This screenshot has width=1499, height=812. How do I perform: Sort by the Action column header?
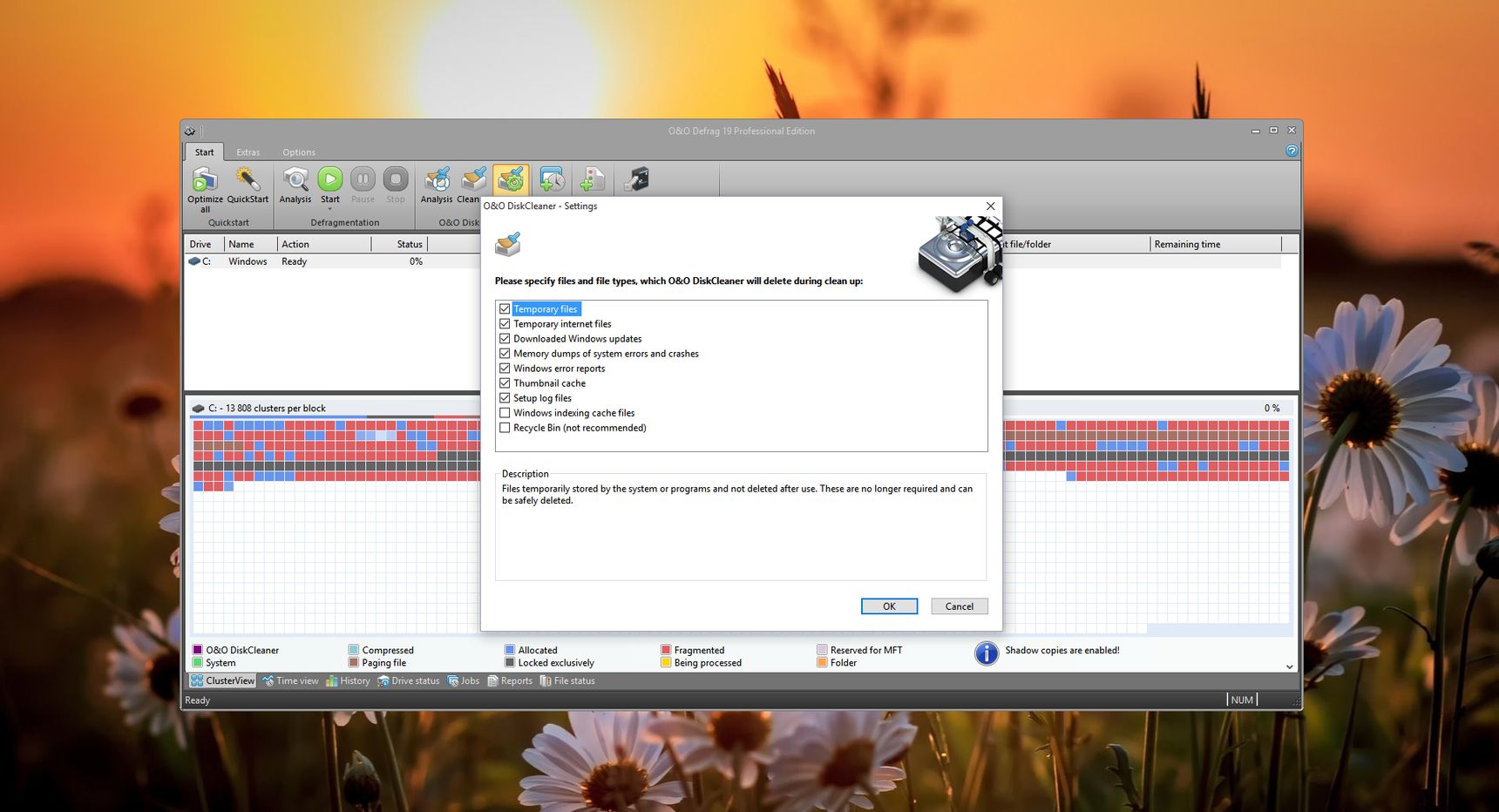324,244
